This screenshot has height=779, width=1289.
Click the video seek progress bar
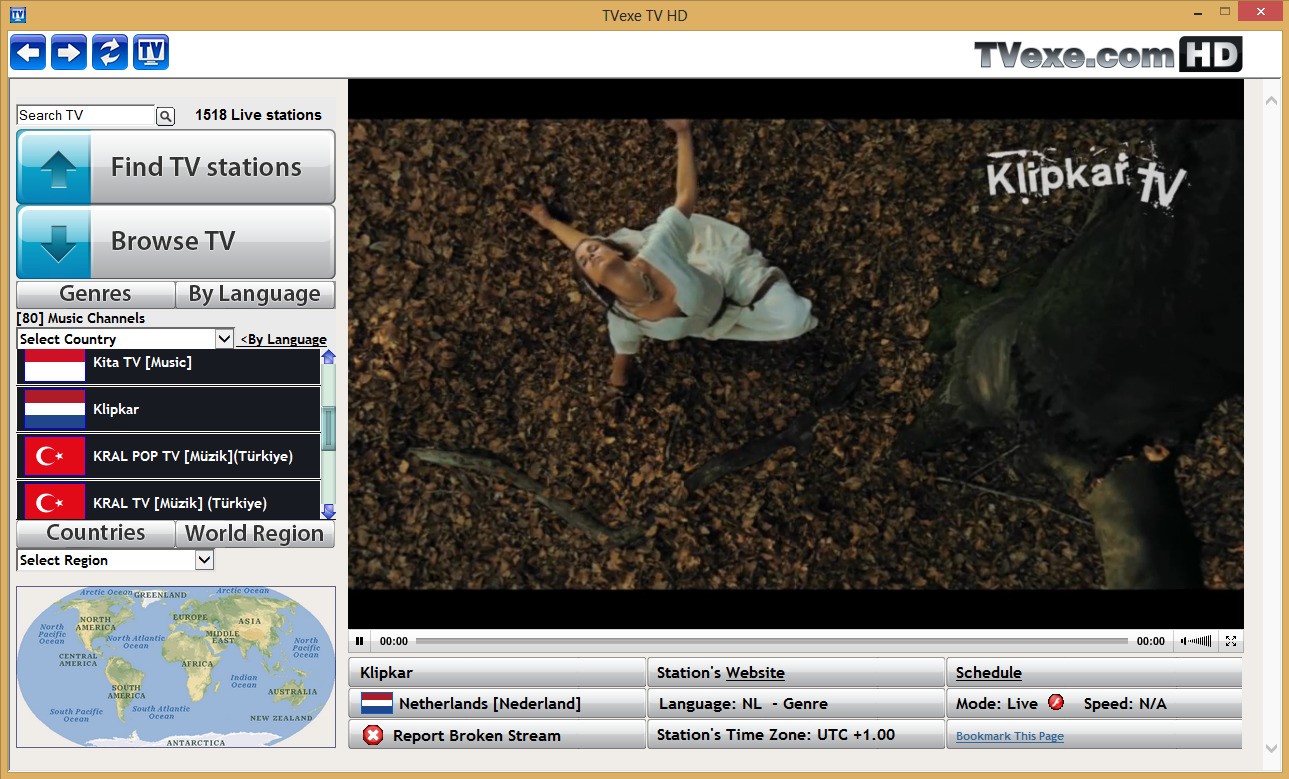coord(770,641)
